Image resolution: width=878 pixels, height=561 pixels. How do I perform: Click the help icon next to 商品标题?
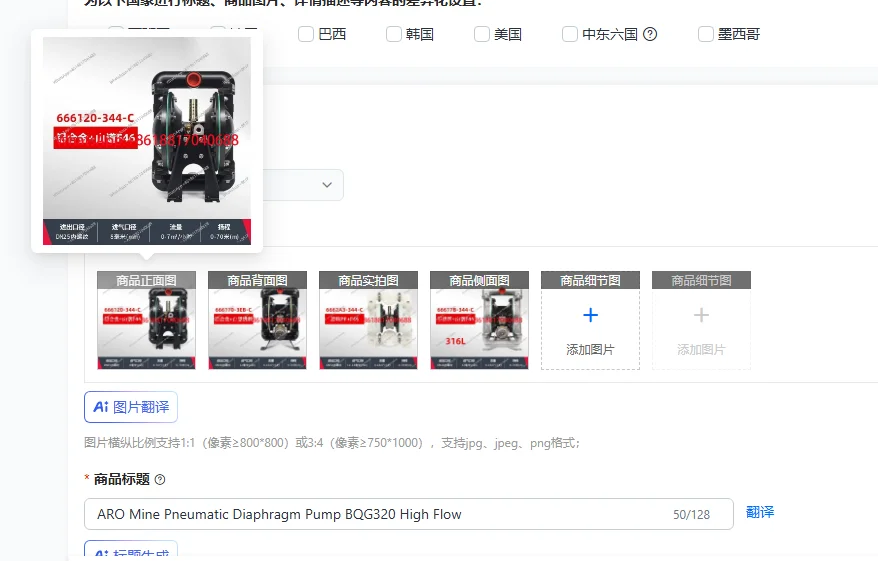[160, 480]
